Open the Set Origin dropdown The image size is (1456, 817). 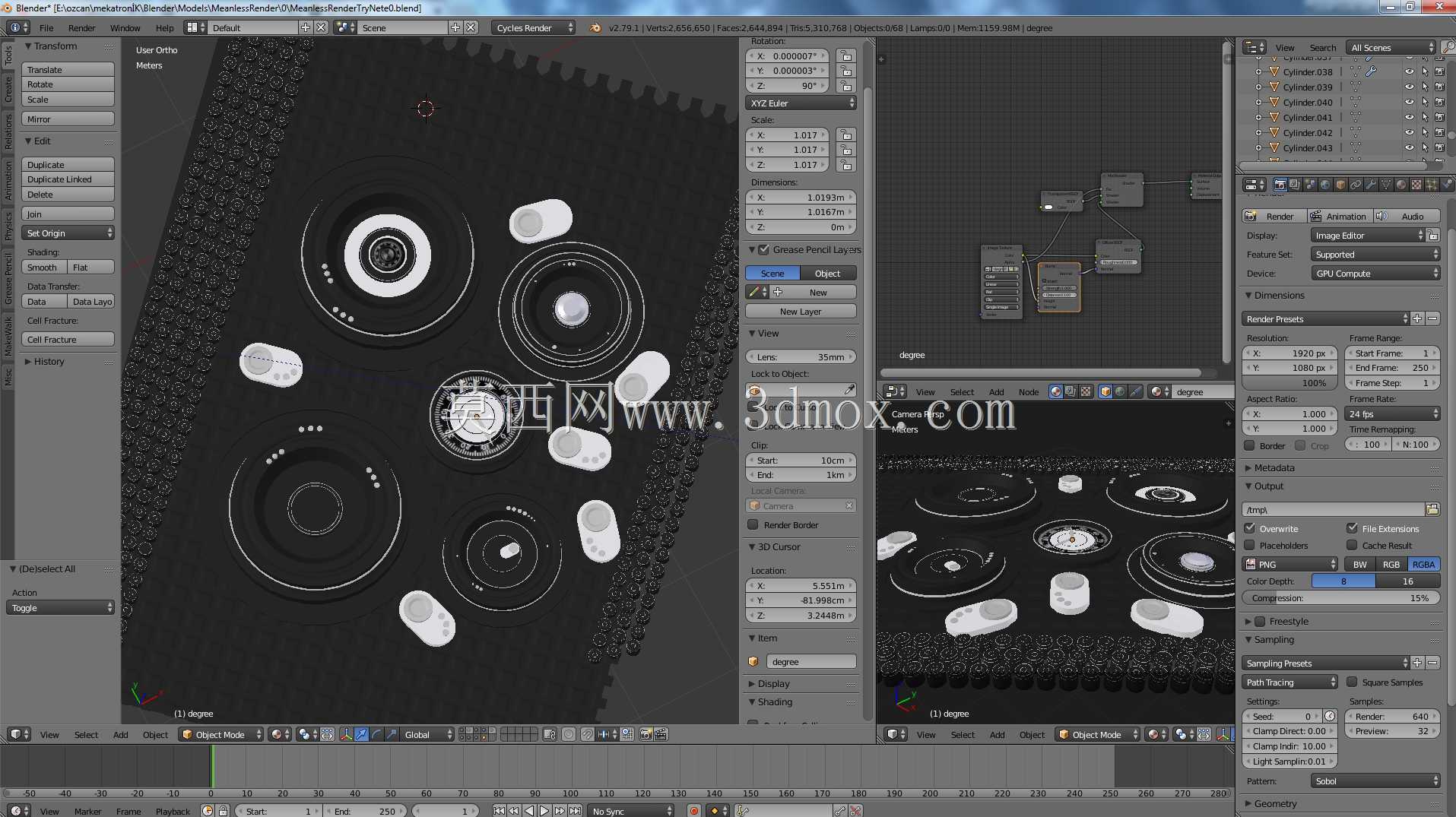point(68,233)
